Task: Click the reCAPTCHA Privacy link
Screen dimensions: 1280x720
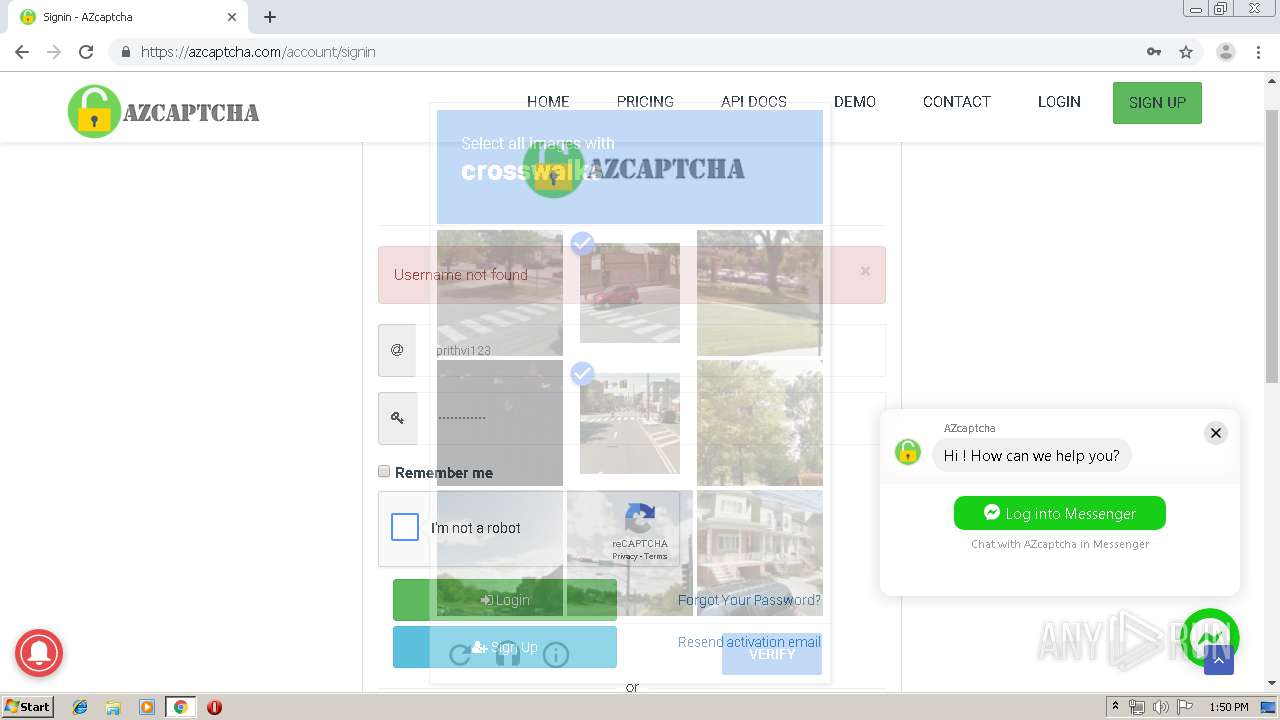Action: tap(625, 556)
